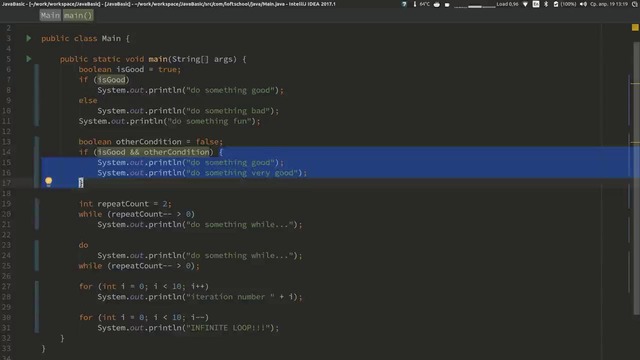
Task: Click "do something bad" string literal
Action: pos(228,111)
